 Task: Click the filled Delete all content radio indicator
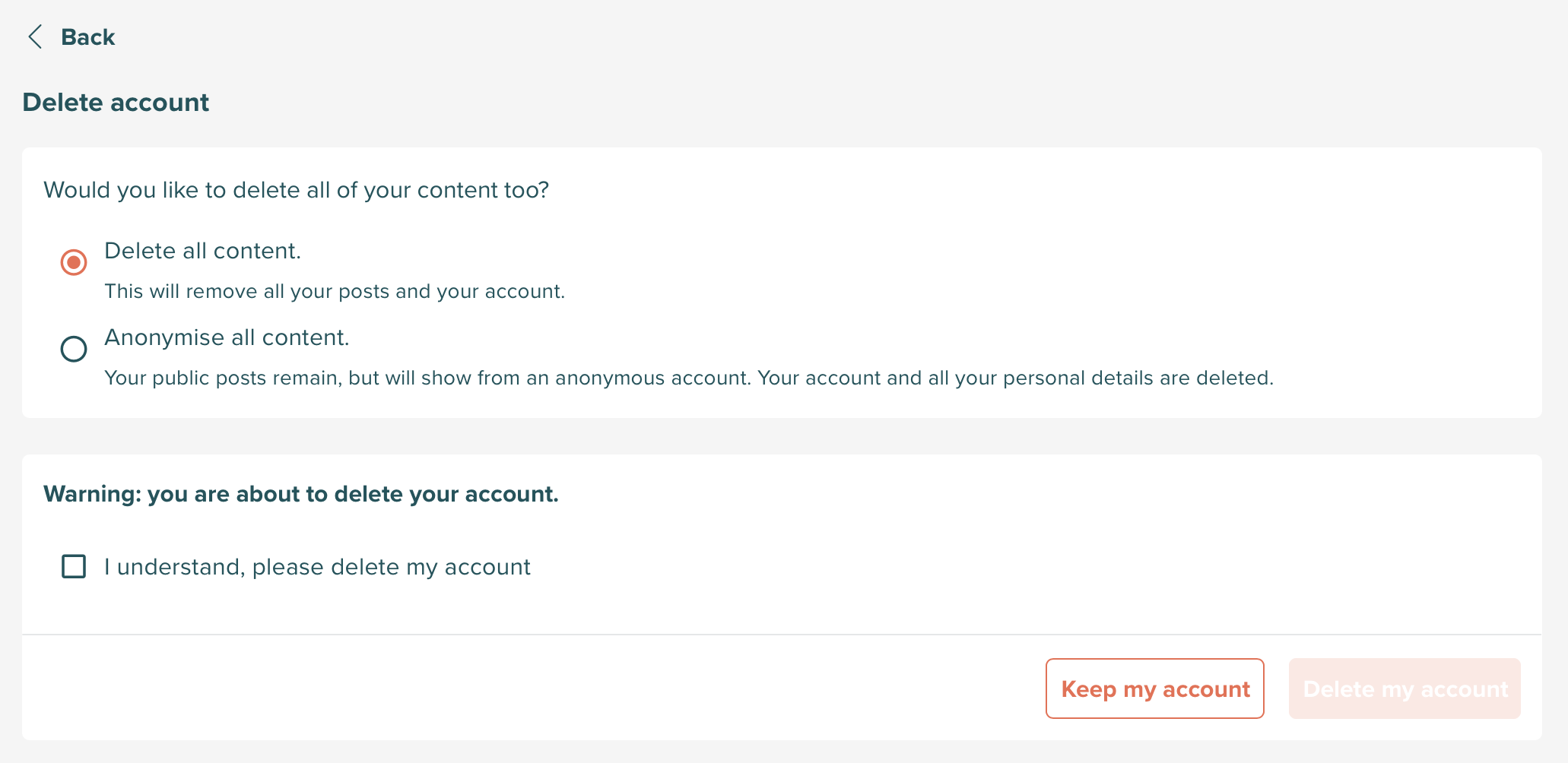(73, 262)
